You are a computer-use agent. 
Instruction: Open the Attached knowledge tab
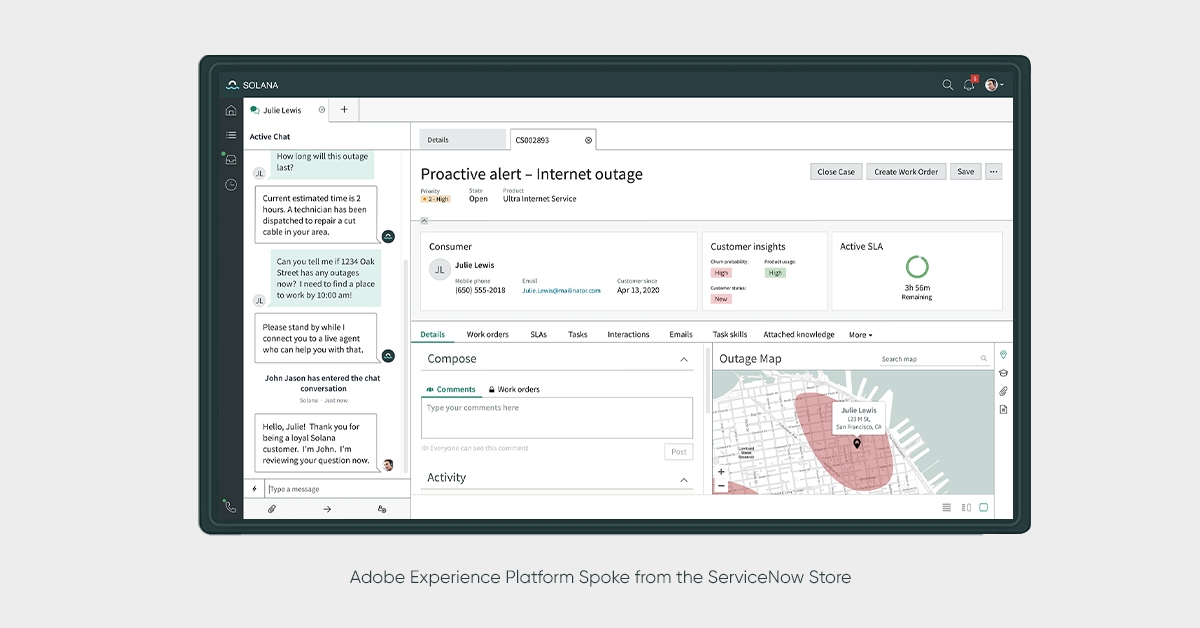coord(799,334)
